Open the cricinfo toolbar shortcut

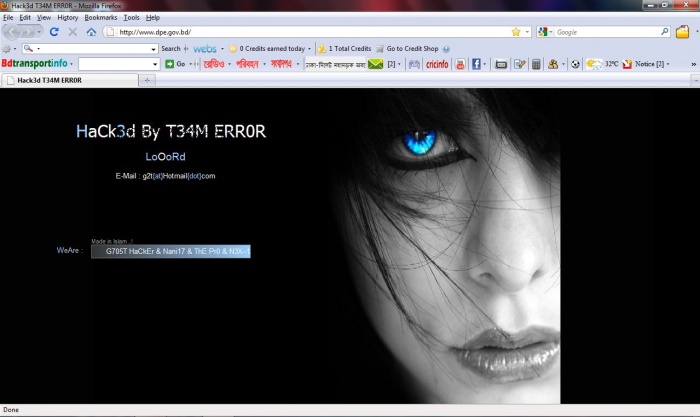click(x=437, y=64)
